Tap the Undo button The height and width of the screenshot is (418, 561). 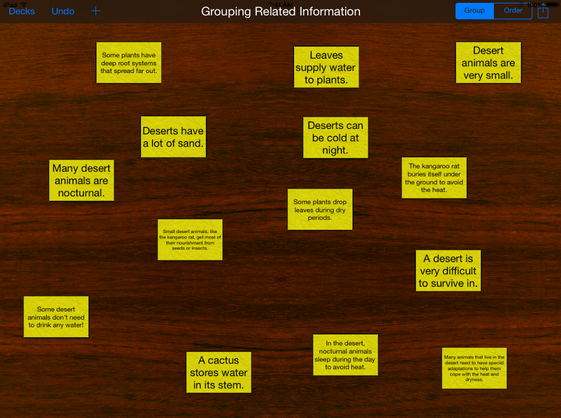(63, 11)
